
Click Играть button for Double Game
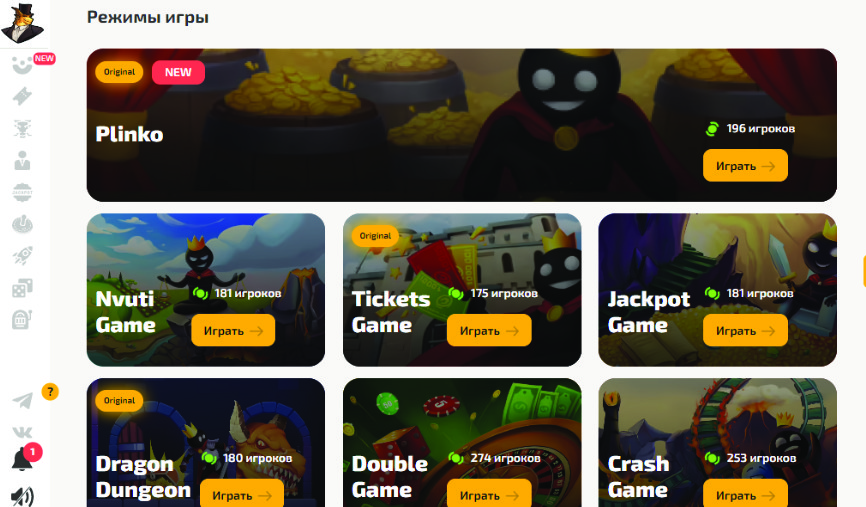(489, 494)
